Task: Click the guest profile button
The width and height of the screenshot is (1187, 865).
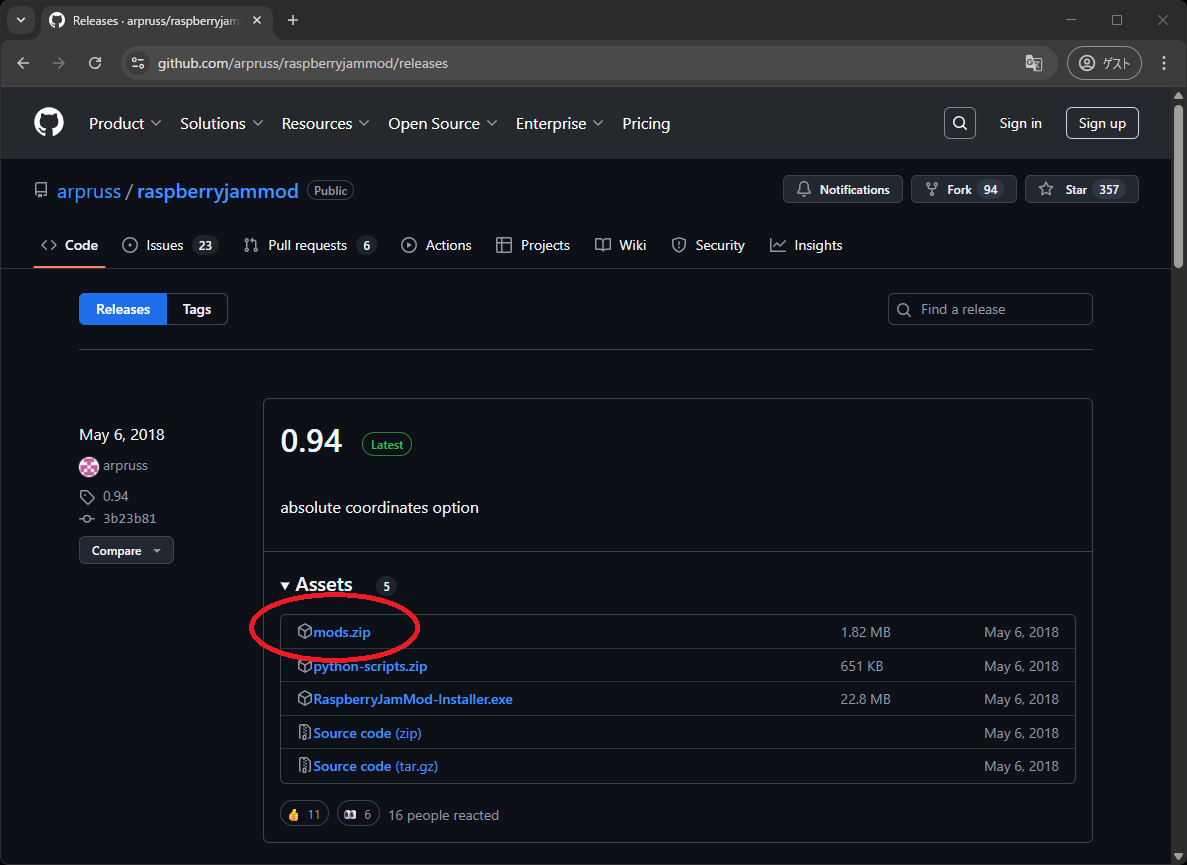Action: tap(1104, 64)
